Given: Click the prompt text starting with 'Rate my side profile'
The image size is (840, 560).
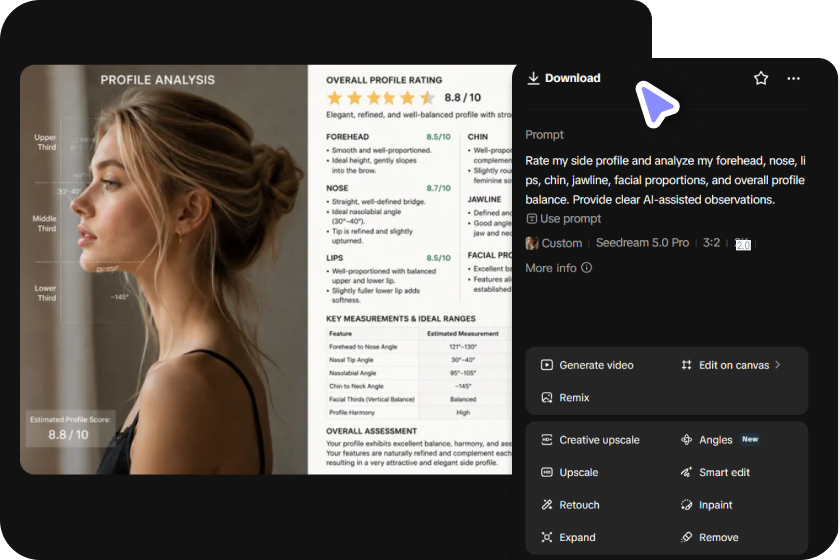Looking at the screenshot, I should pos(665,180).
